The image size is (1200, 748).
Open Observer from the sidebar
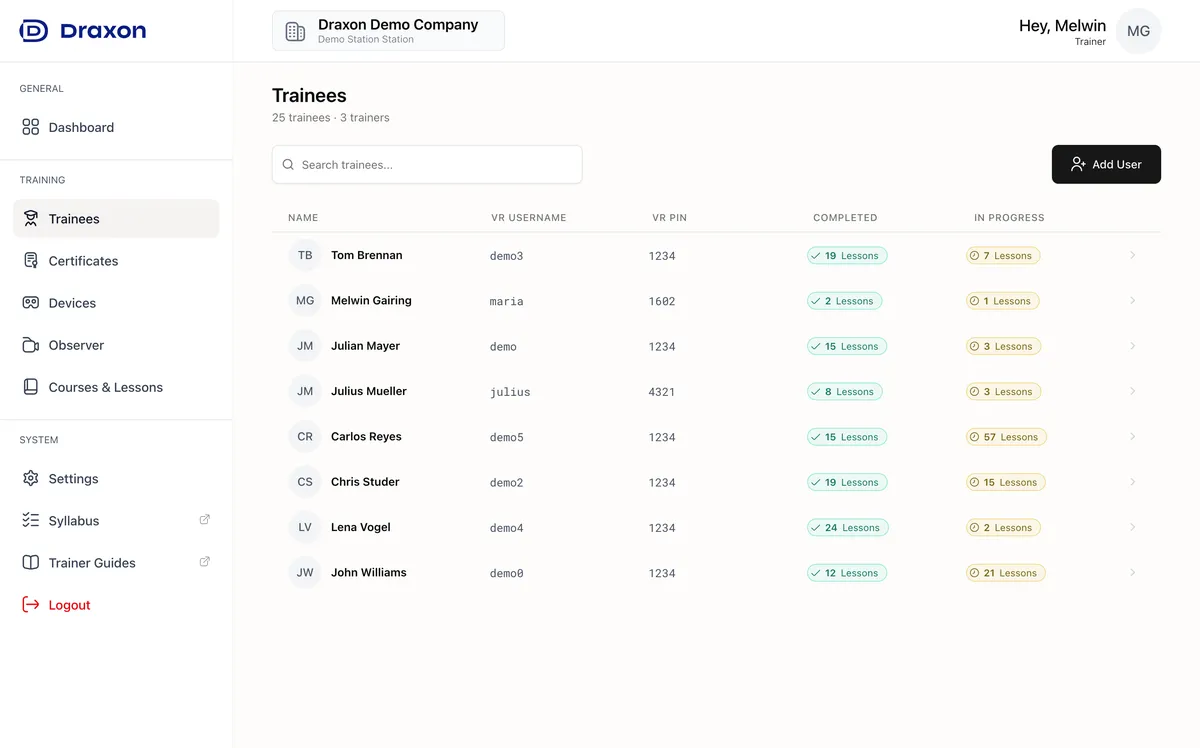pyautogui.click(x=116, y=345)
